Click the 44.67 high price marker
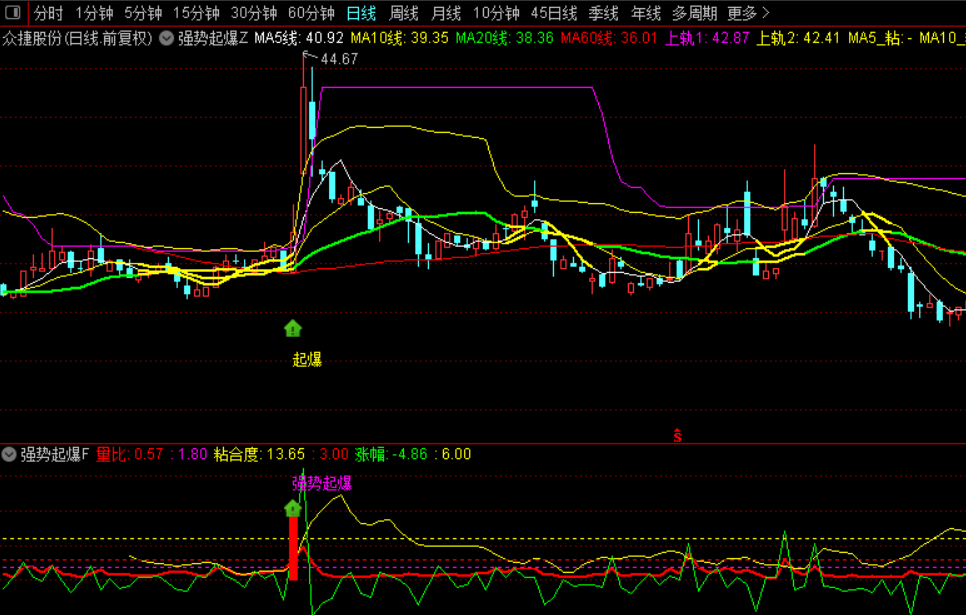The width and height of the screenshot is (966, 615). click(339, 59)
